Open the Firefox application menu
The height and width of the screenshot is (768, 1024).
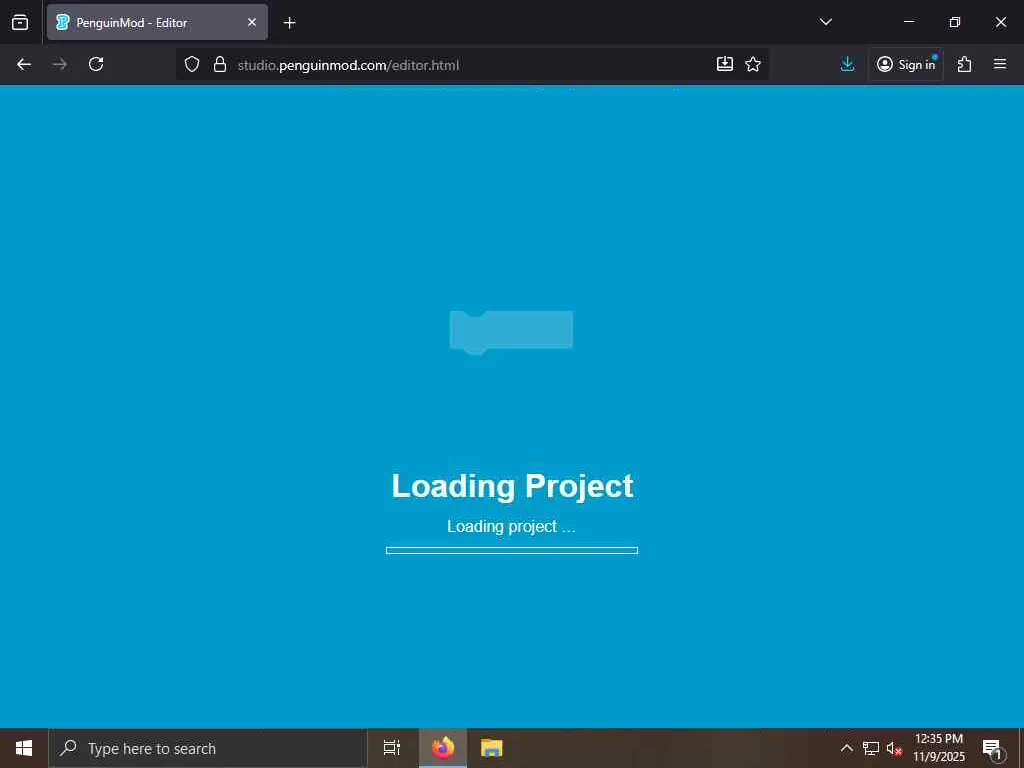1000,64
